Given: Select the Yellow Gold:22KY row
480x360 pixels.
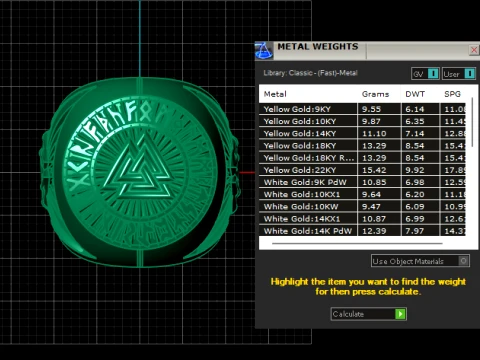Looking at the screenshot, I should 362,170.
